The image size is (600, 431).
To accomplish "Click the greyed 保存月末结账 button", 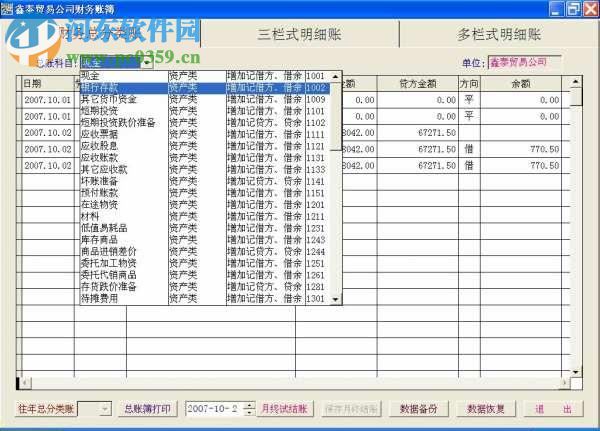I will click(x=352, y=409).
